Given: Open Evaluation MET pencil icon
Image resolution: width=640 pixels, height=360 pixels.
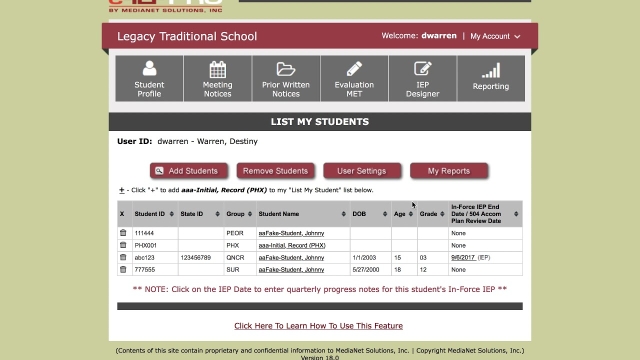Looking at the screenshot, I should 354,69.
